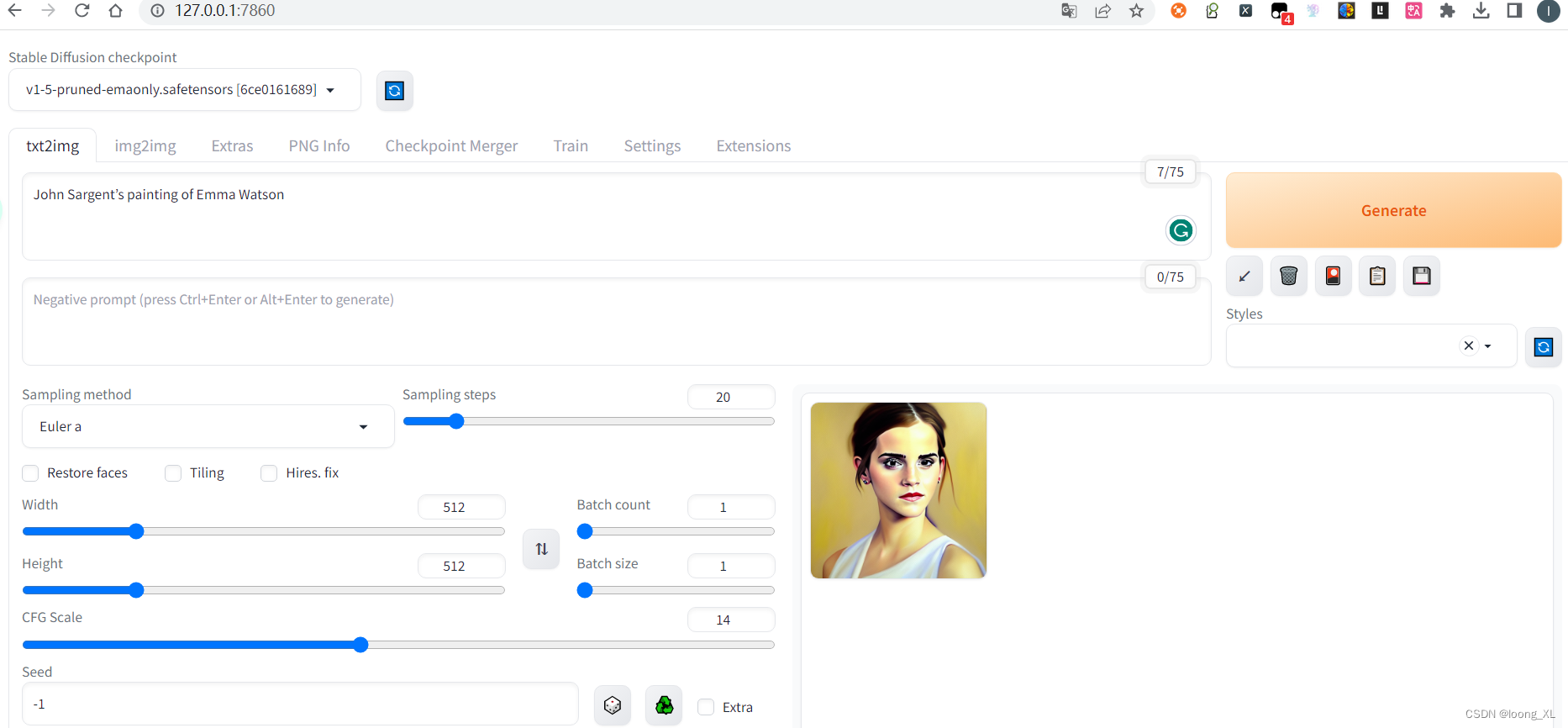The height and width of the screenshot is (728, 1568).
Task: Adjust the Height slider
Action: click(263, 590)
